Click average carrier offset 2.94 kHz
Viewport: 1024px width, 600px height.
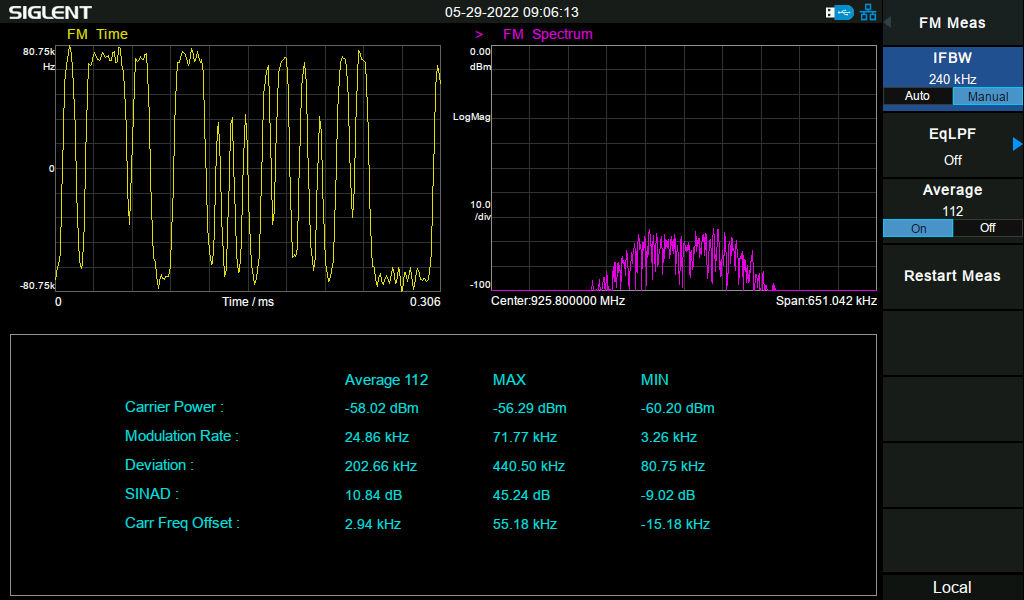pos(373,524)
